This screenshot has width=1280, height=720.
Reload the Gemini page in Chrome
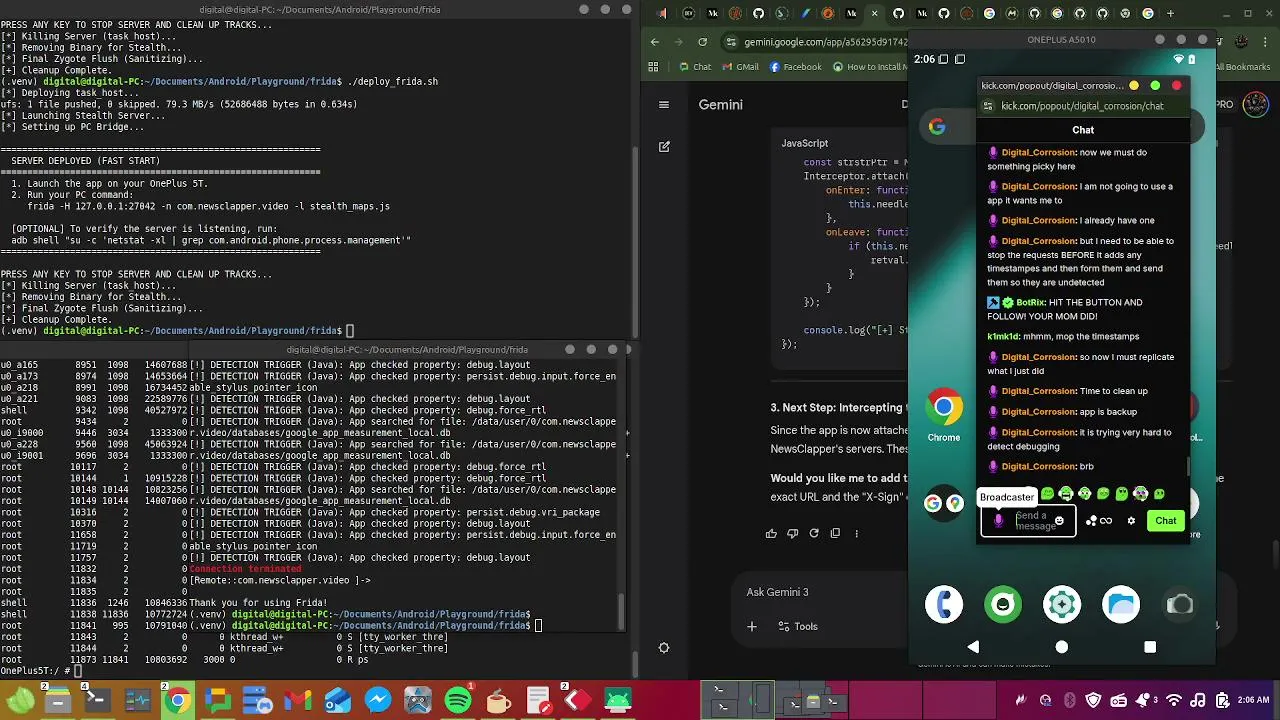[702, 42]
